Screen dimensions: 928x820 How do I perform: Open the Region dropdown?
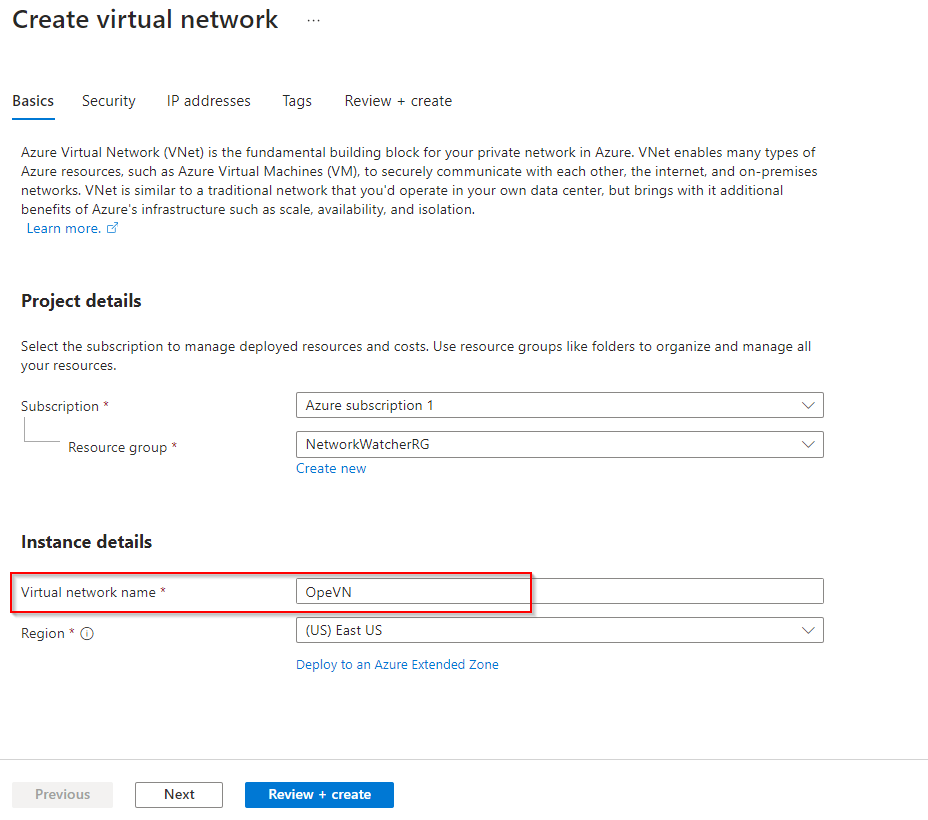pos(808,630)
